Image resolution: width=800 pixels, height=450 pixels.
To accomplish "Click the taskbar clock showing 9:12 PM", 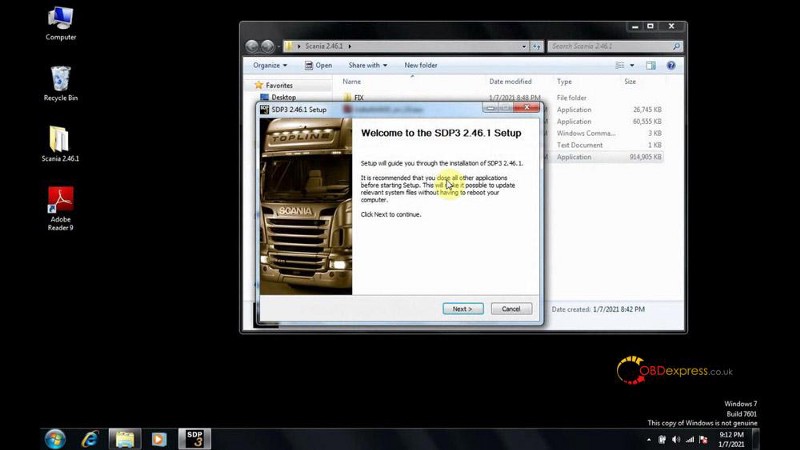I will (x=732, y=439).
